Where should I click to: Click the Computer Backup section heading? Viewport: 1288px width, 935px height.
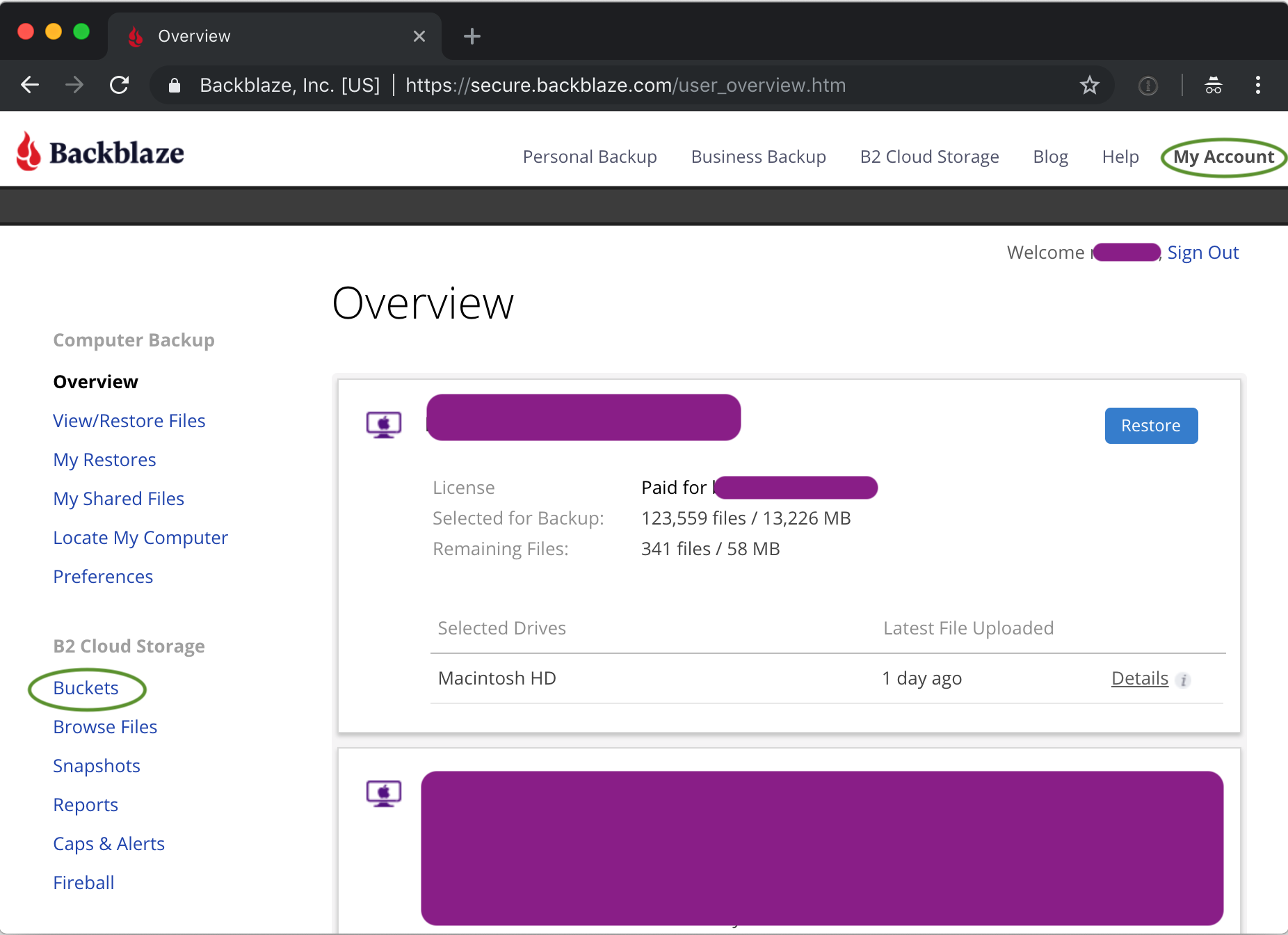pos(134,339)
